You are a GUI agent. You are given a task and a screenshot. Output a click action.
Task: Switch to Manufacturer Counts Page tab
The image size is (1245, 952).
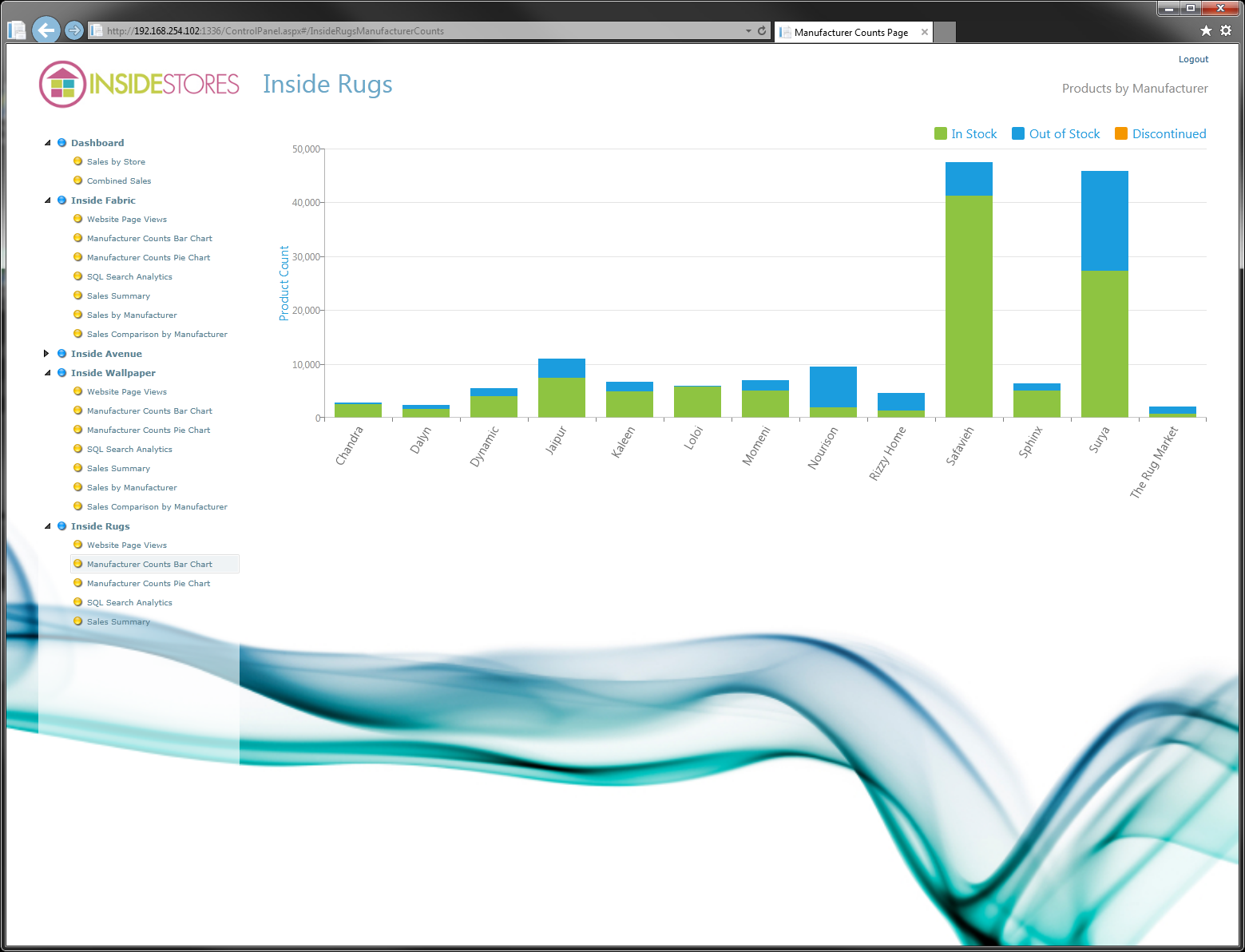[850, 33]
